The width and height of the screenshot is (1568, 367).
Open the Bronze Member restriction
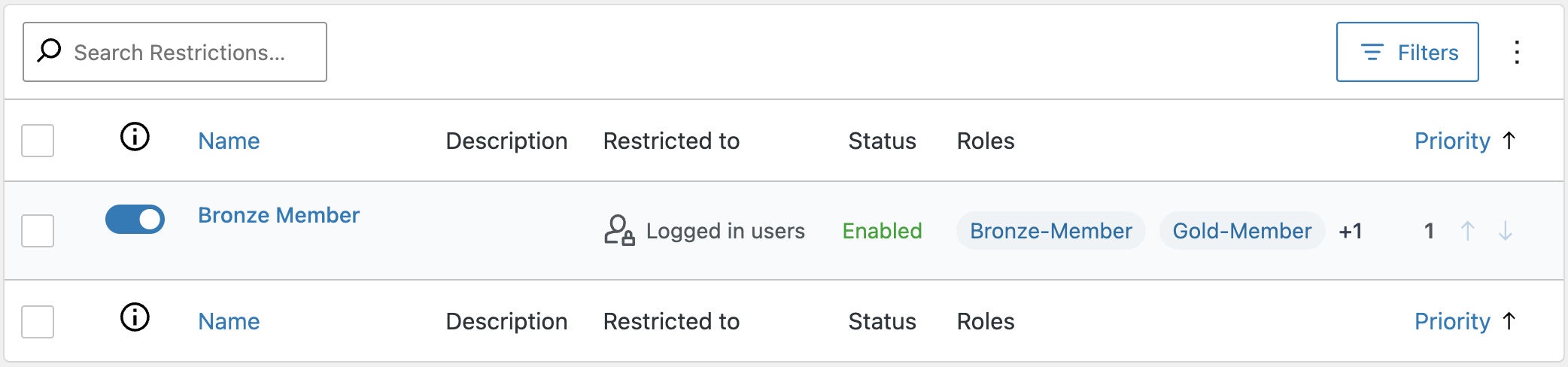[x=278, y=215]
